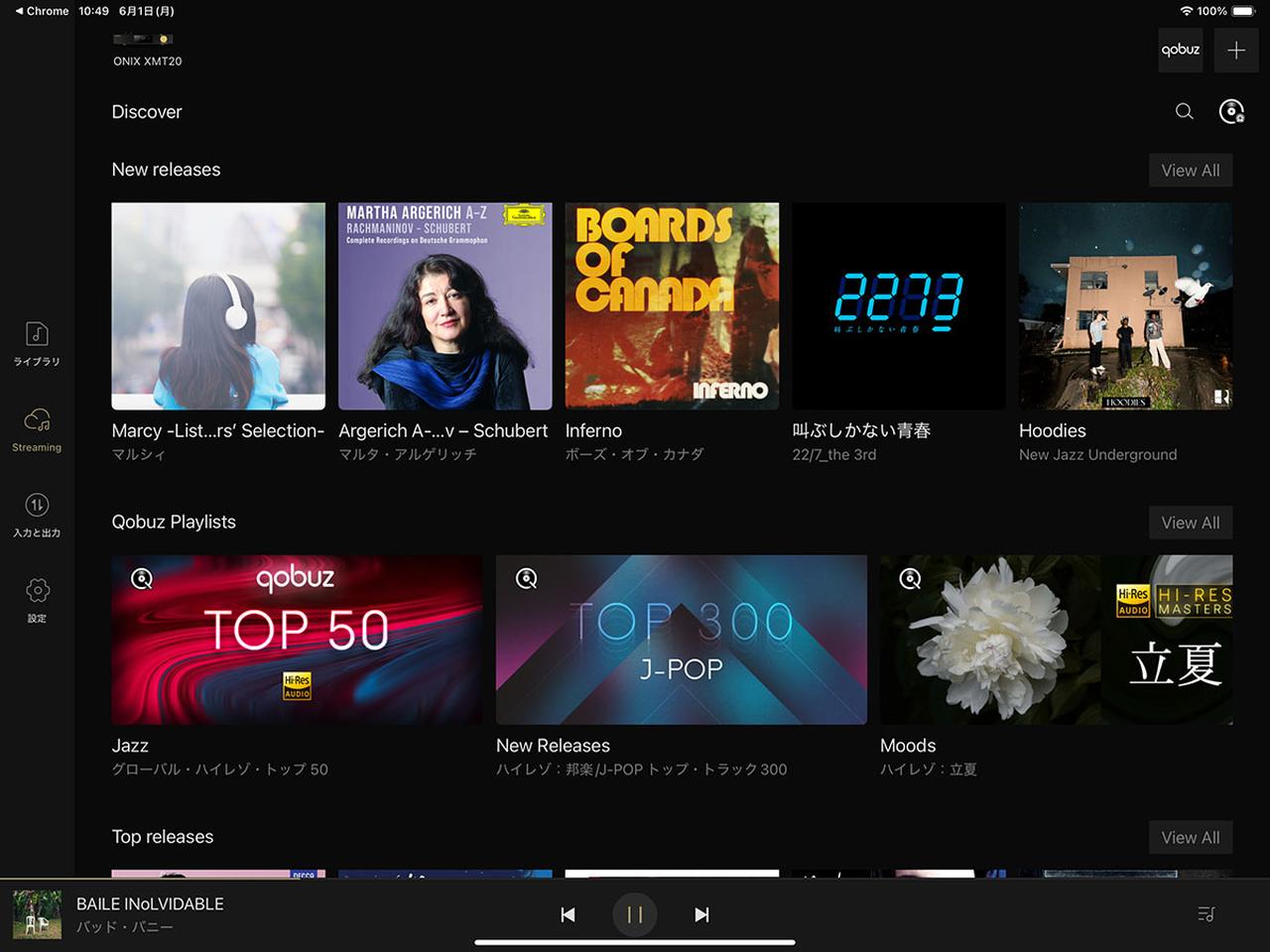Click subtitle グローバル・ハイレゾ・トップ 50
Viewport: 1270px width, 952px height.
point(220,770)
